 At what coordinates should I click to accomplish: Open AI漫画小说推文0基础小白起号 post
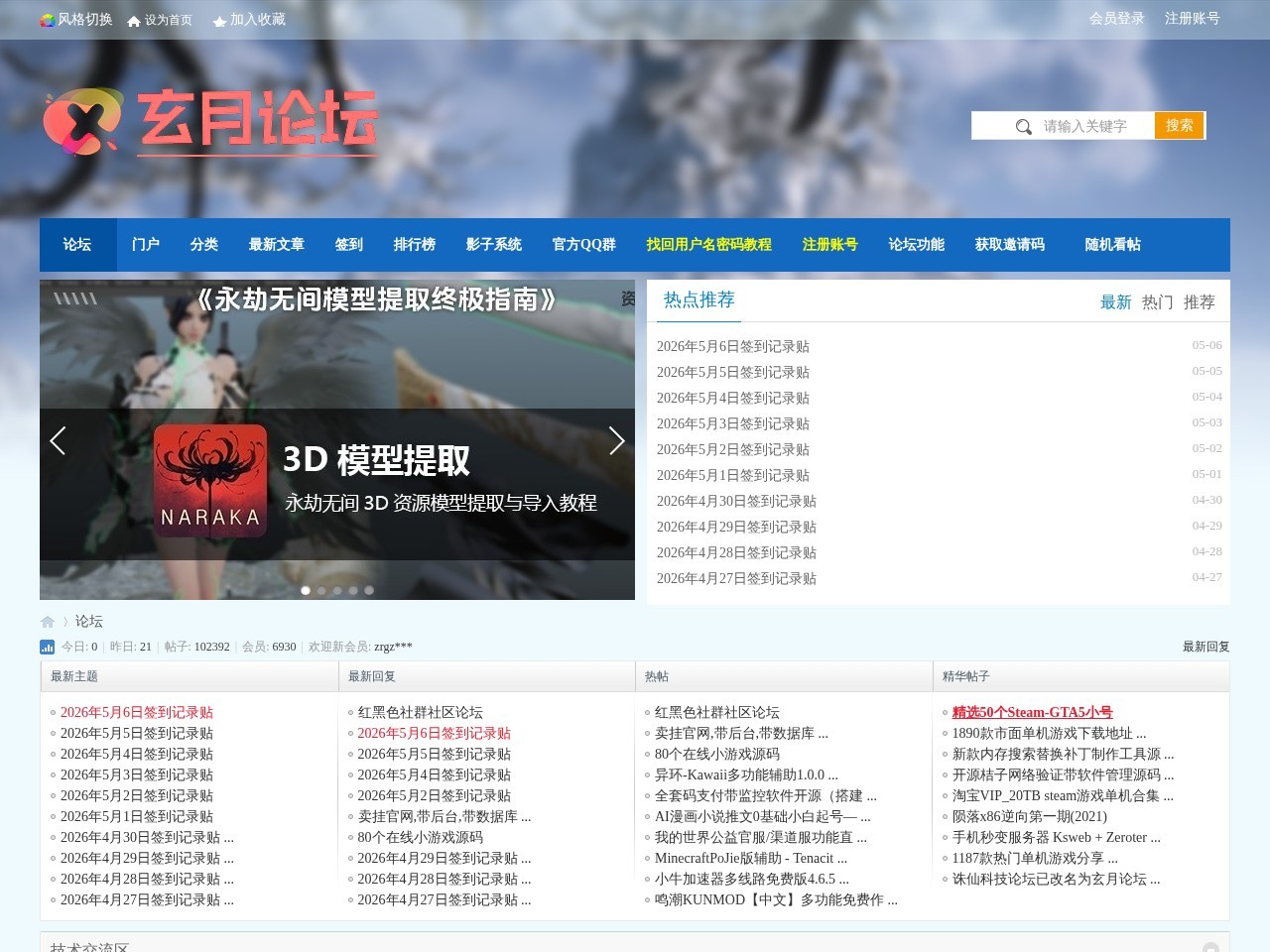click(763, 816)
